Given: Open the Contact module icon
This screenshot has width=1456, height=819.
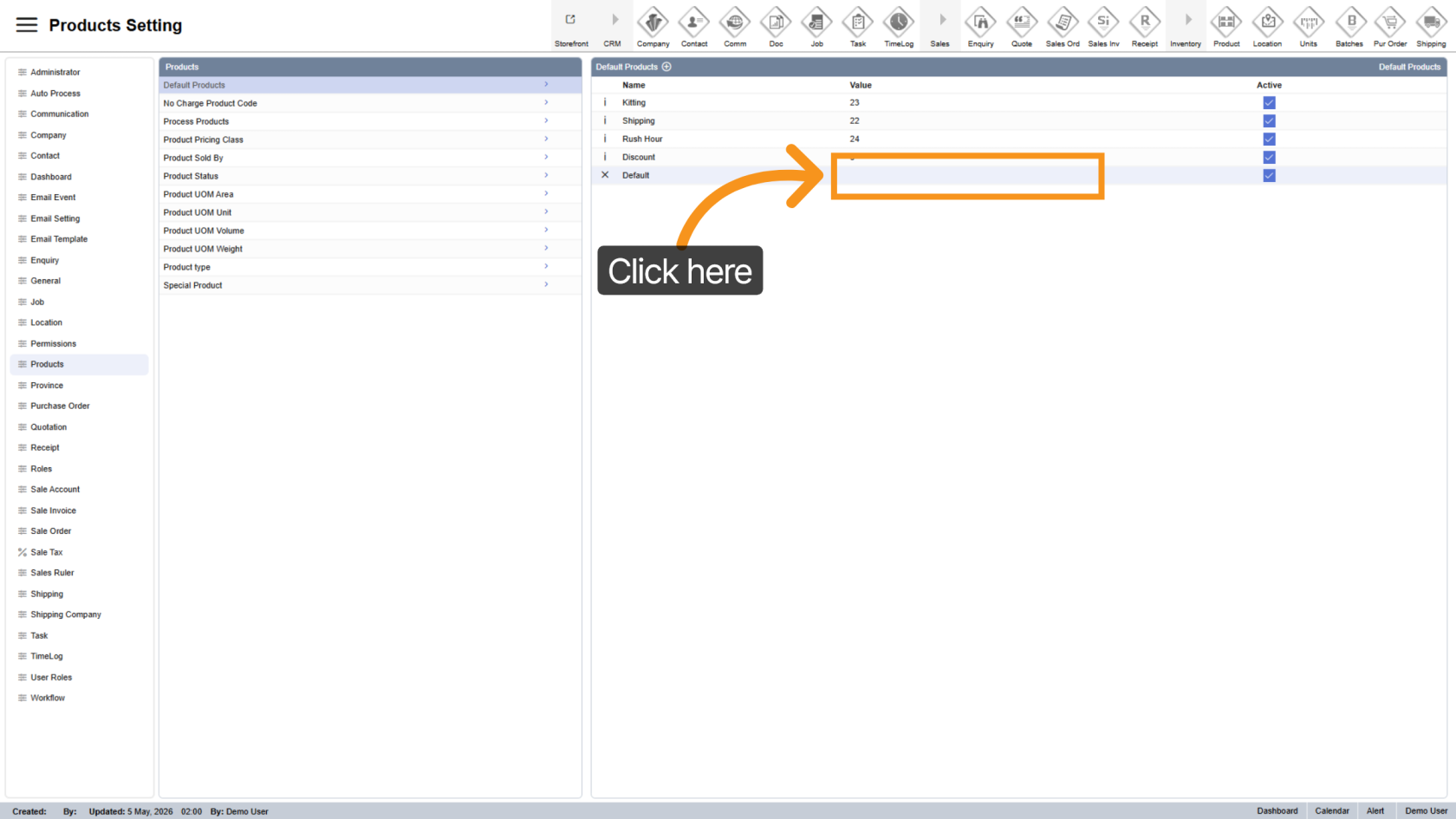Looking at the screenshot, I should 694,22.
